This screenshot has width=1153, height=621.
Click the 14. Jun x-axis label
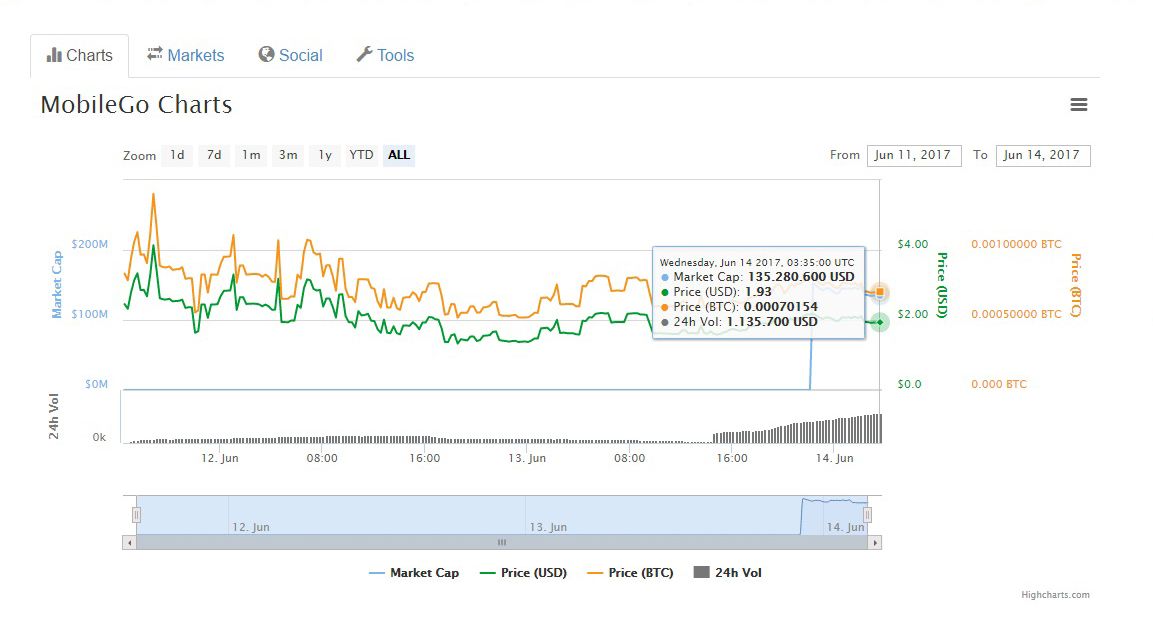835,458
